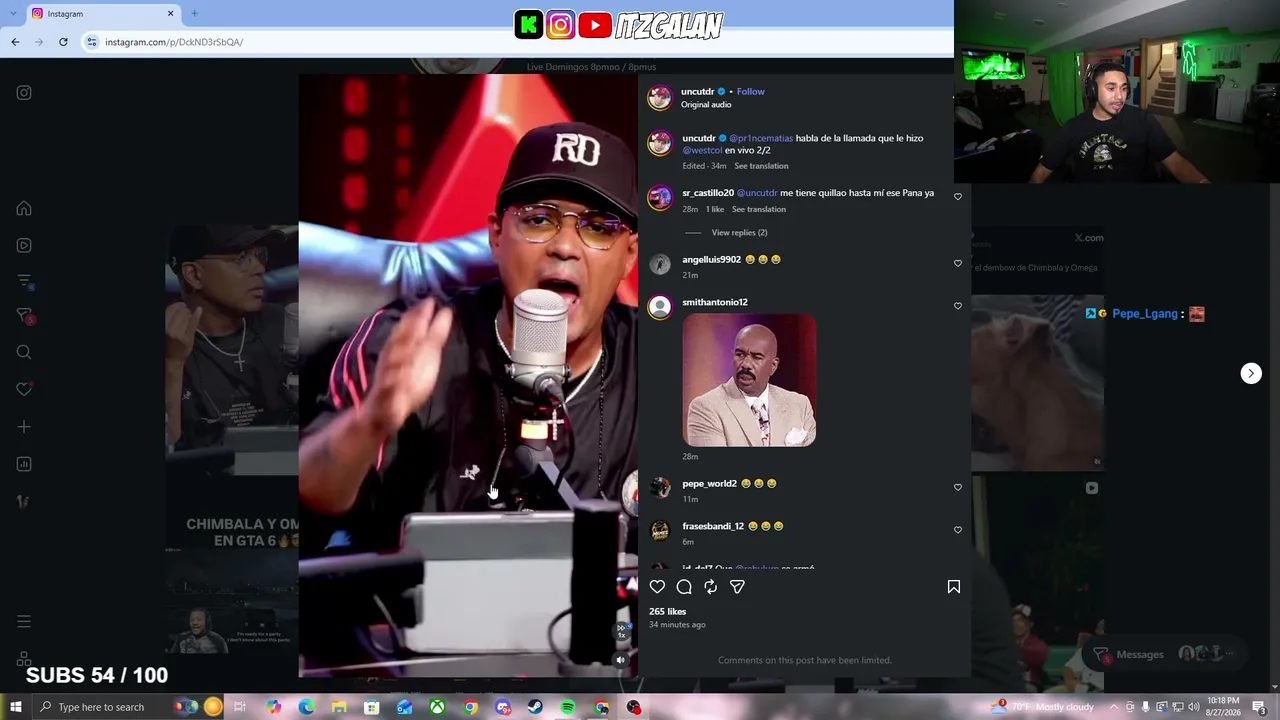Create a new post with the plus icon

tap(24, 427)
